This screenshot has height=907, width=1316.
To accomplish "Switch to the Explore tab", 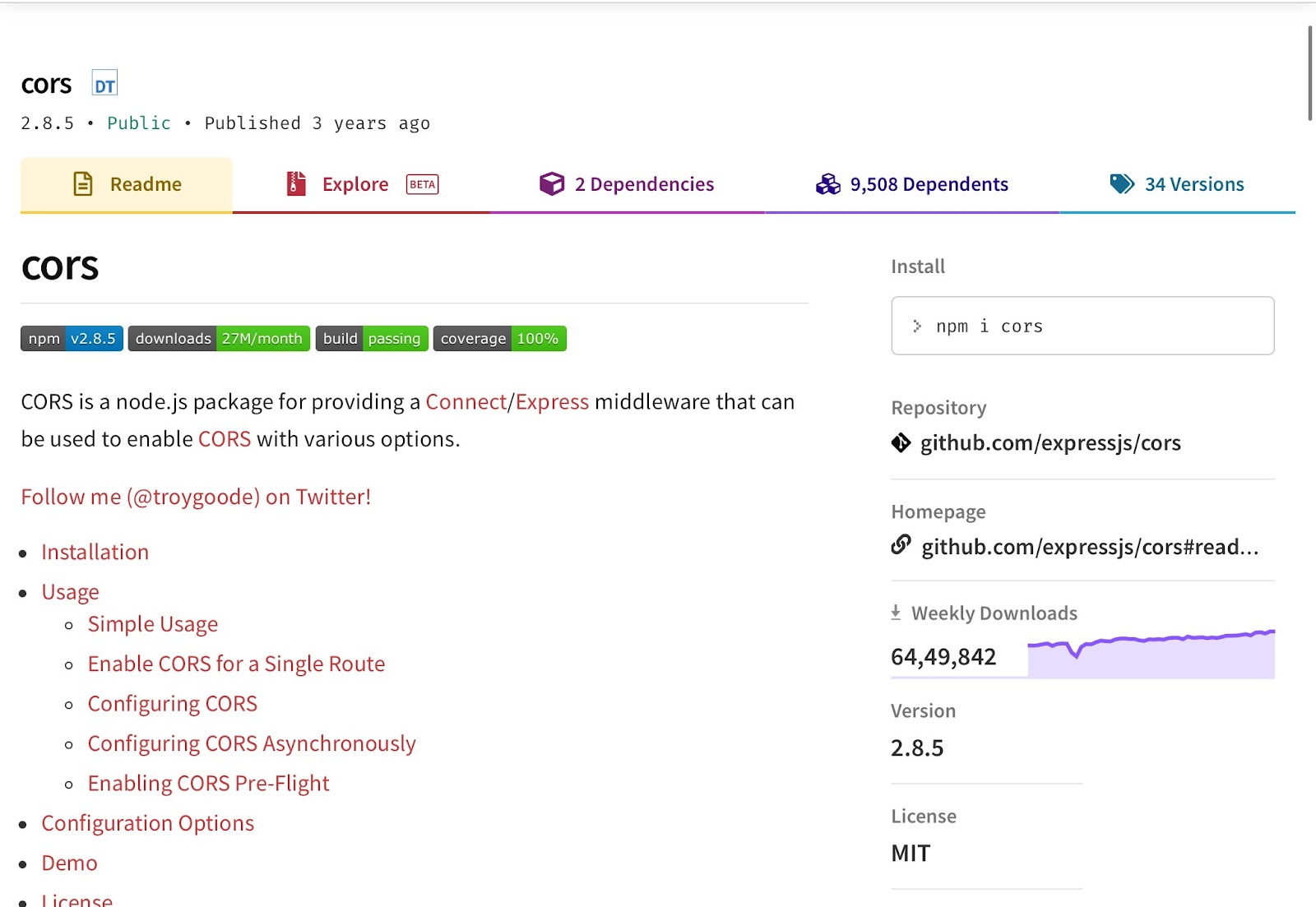I will 361,184.
